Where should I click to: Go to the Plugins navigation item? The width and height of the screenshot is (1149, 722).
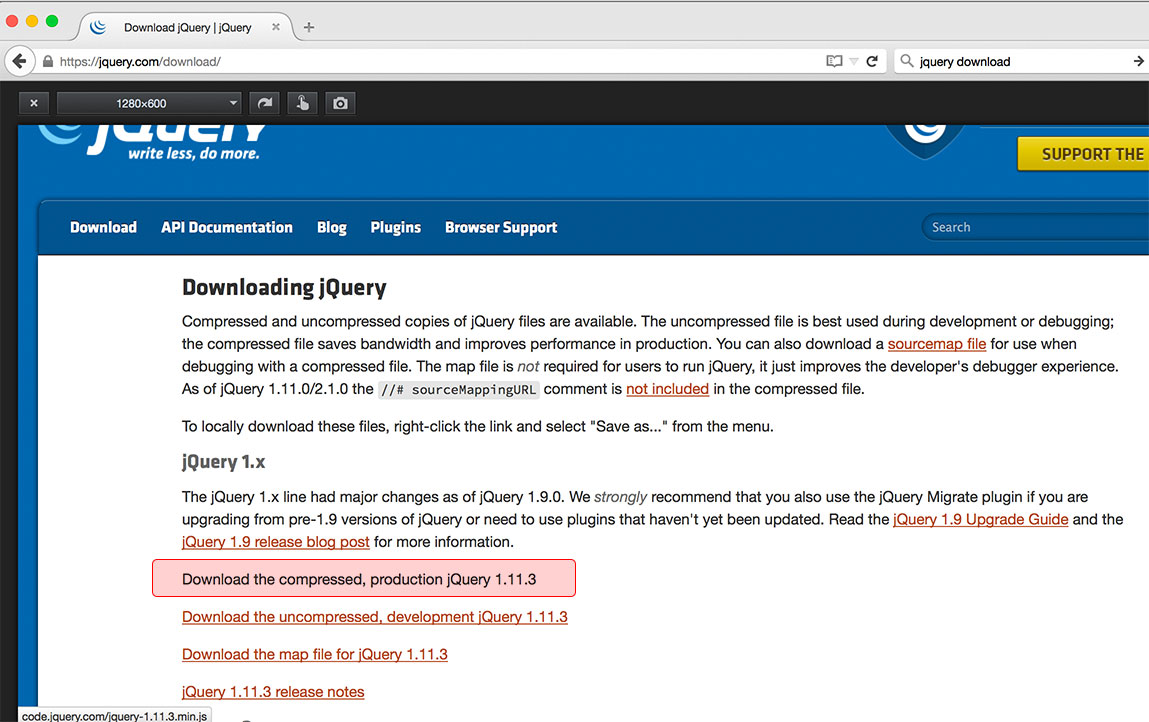pos(395,227)
